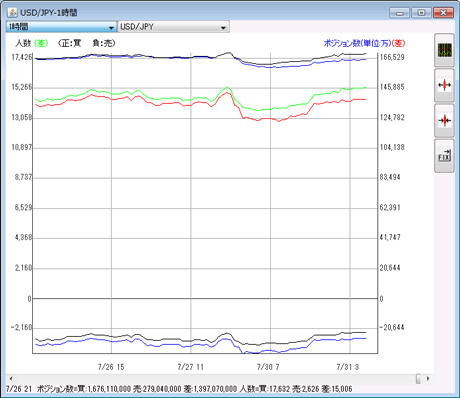Image resolution: width=460 pixels, height=398 pixels.
Task: Click the right arrow of horizontal scrollbar
Action: tap(428, 379)
